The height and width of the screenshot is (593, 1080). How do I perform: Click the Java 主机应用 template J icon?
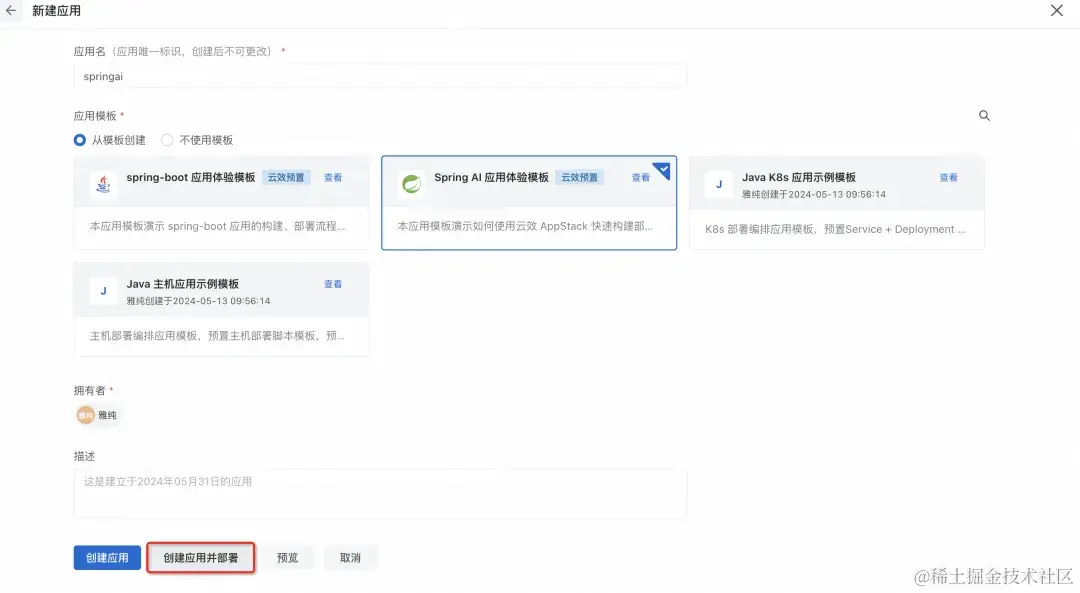coord(103,291)
